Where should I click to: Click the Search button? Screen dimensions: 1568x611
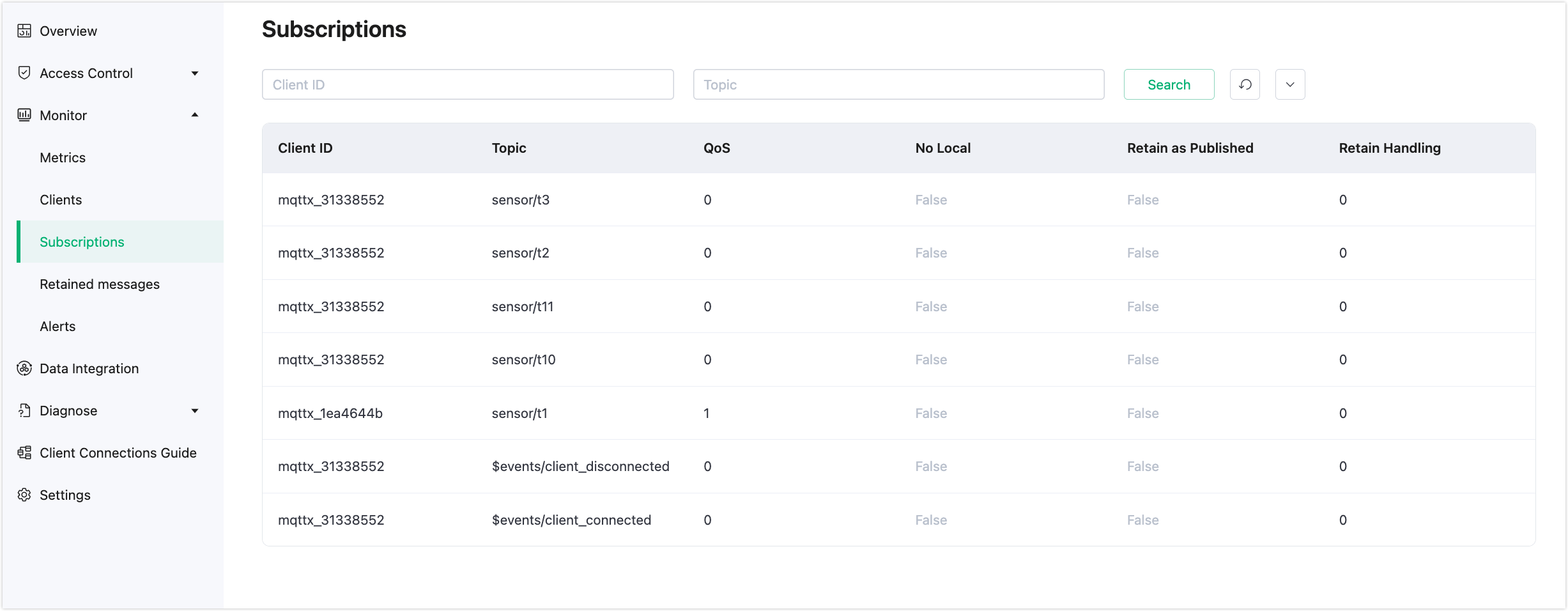click(x=1169, y=84)
